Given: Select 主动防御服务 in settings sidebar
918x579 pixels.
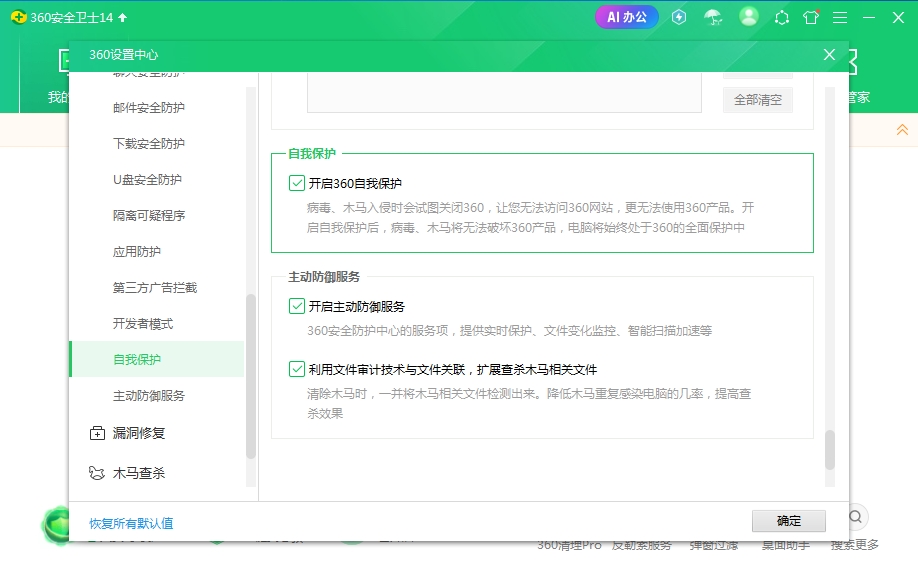Looking at the screenshot, I should coord(149,396).
